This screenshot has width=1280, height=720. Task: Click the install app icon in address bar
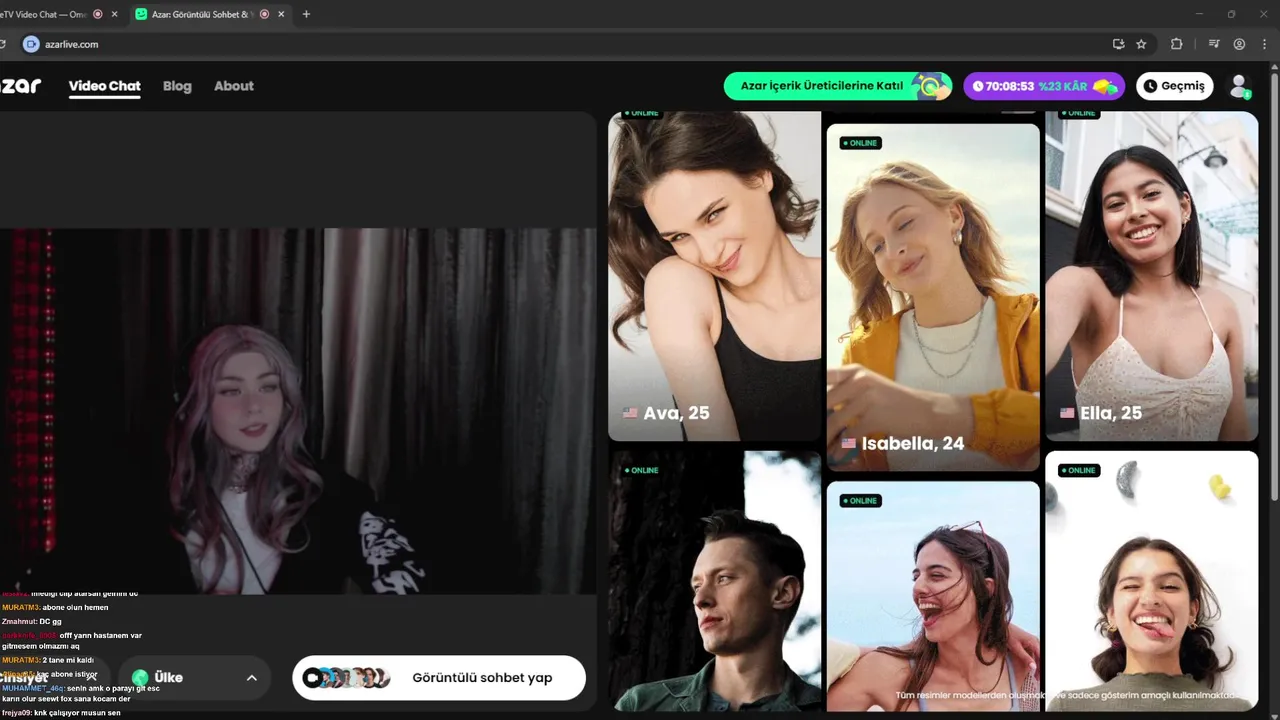click(1118, 44)
